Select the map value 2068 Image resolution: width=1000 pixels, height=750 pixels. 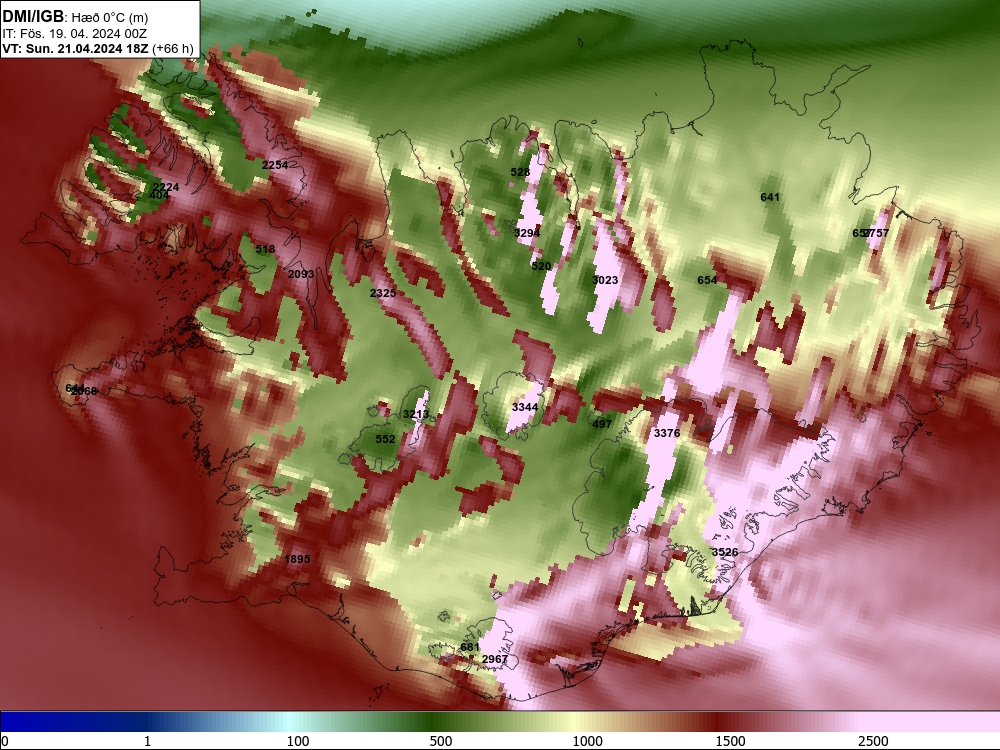(x=84, y=392)
